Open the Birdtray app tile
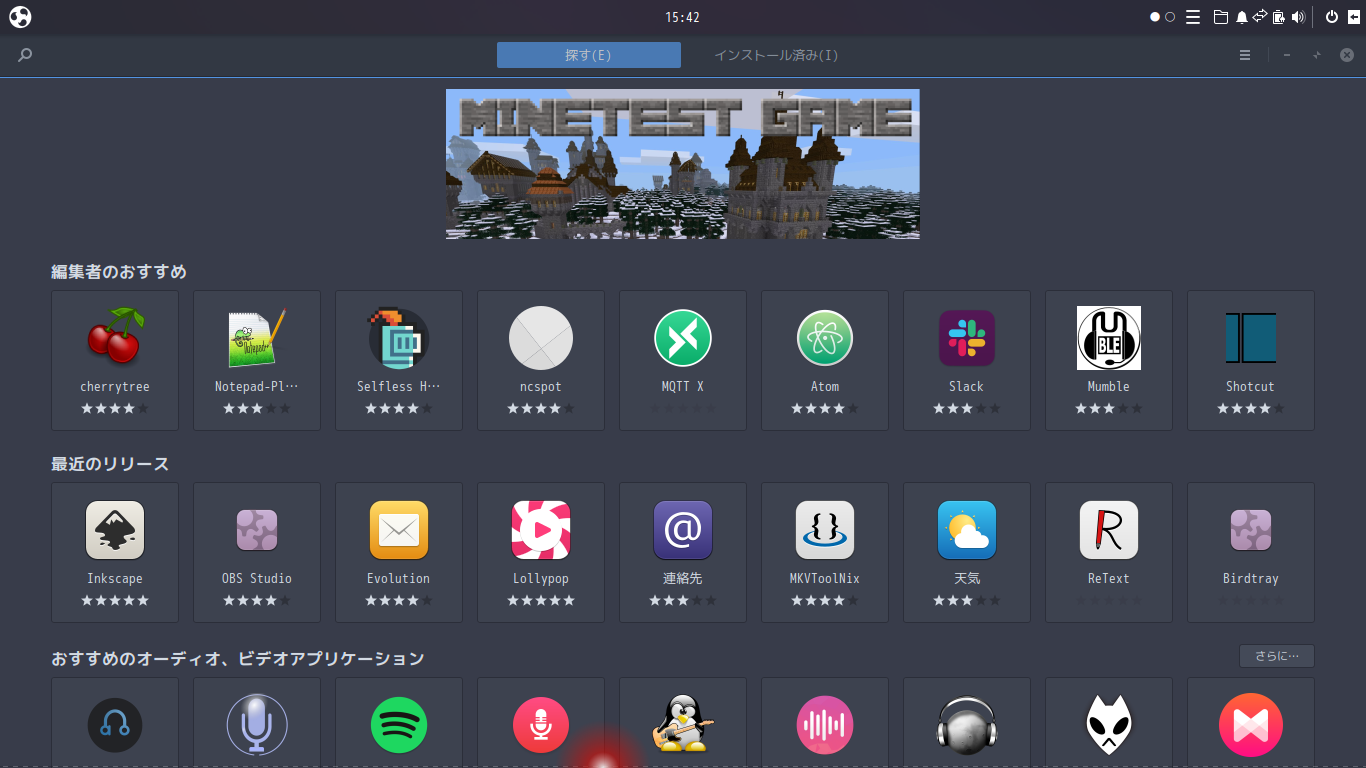Image resolution: width=1366 pixels, height=768 pixels. [1251, 552]
